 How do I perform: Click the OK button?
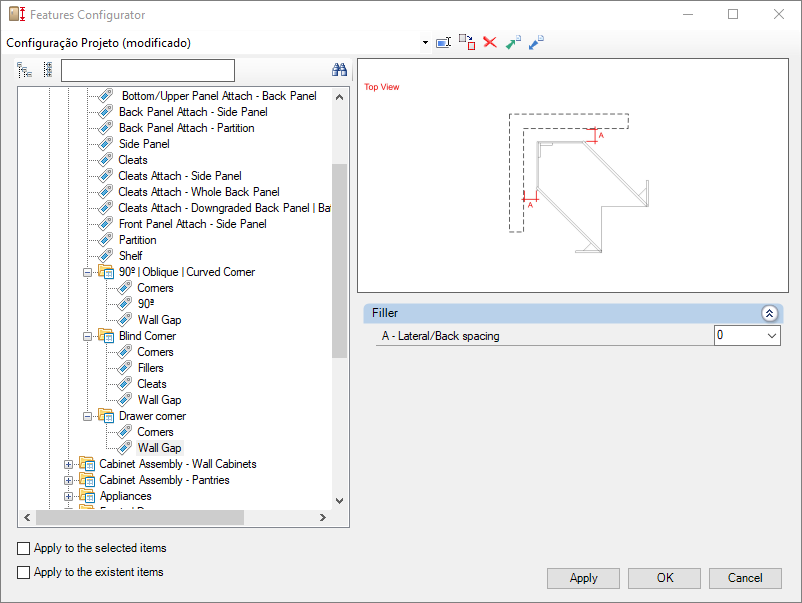pos(664,578)
